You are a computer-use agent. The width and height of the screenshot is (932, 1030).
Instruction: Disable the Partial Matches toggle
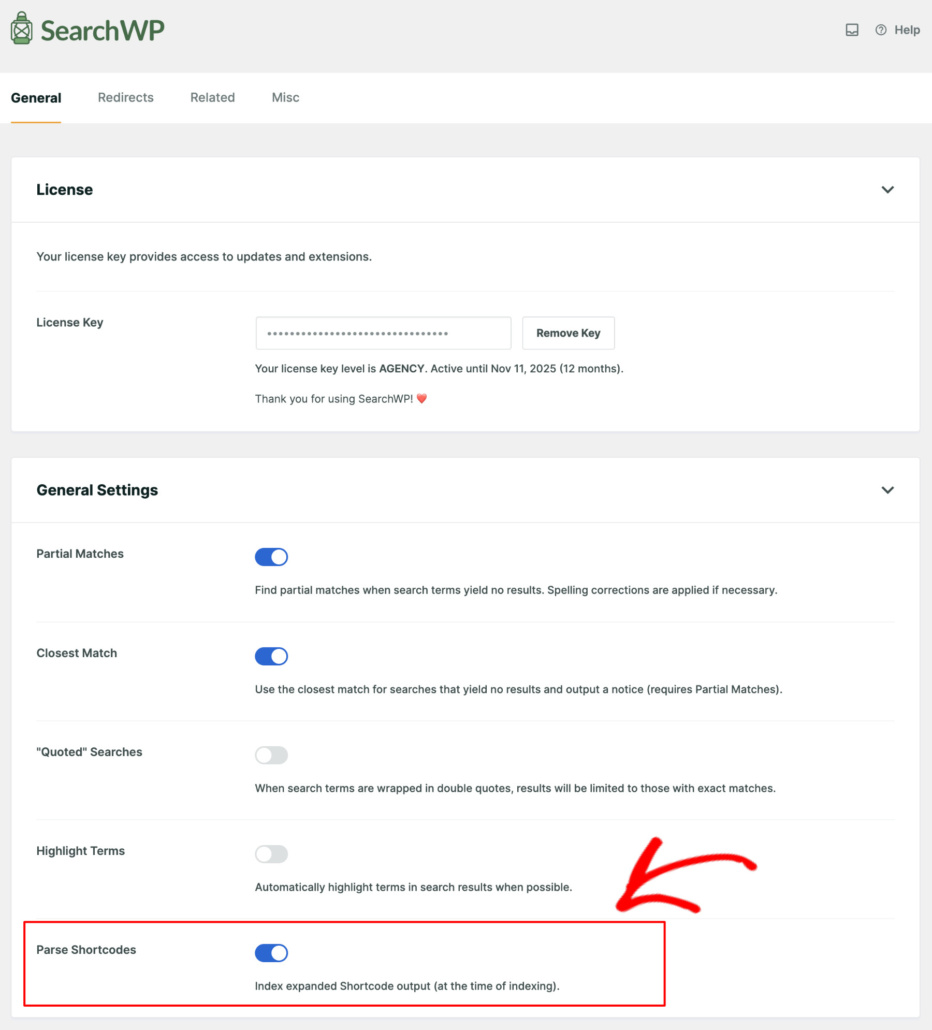[271, 557]
